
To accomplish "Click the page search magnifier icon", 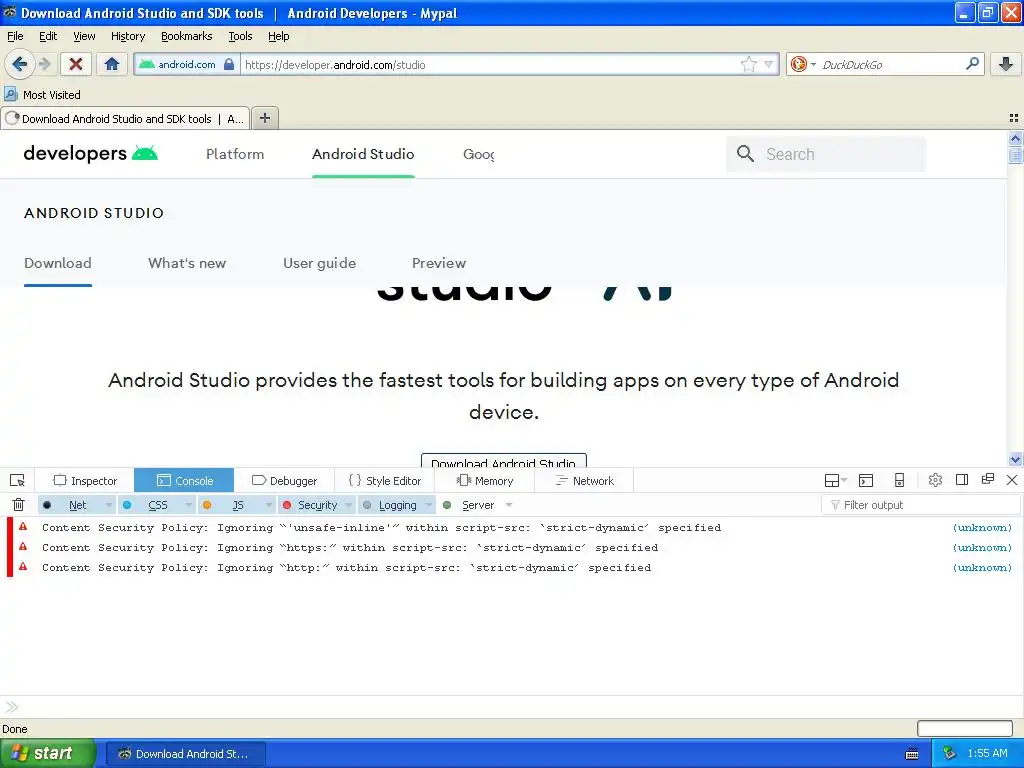I will (745, 154).
